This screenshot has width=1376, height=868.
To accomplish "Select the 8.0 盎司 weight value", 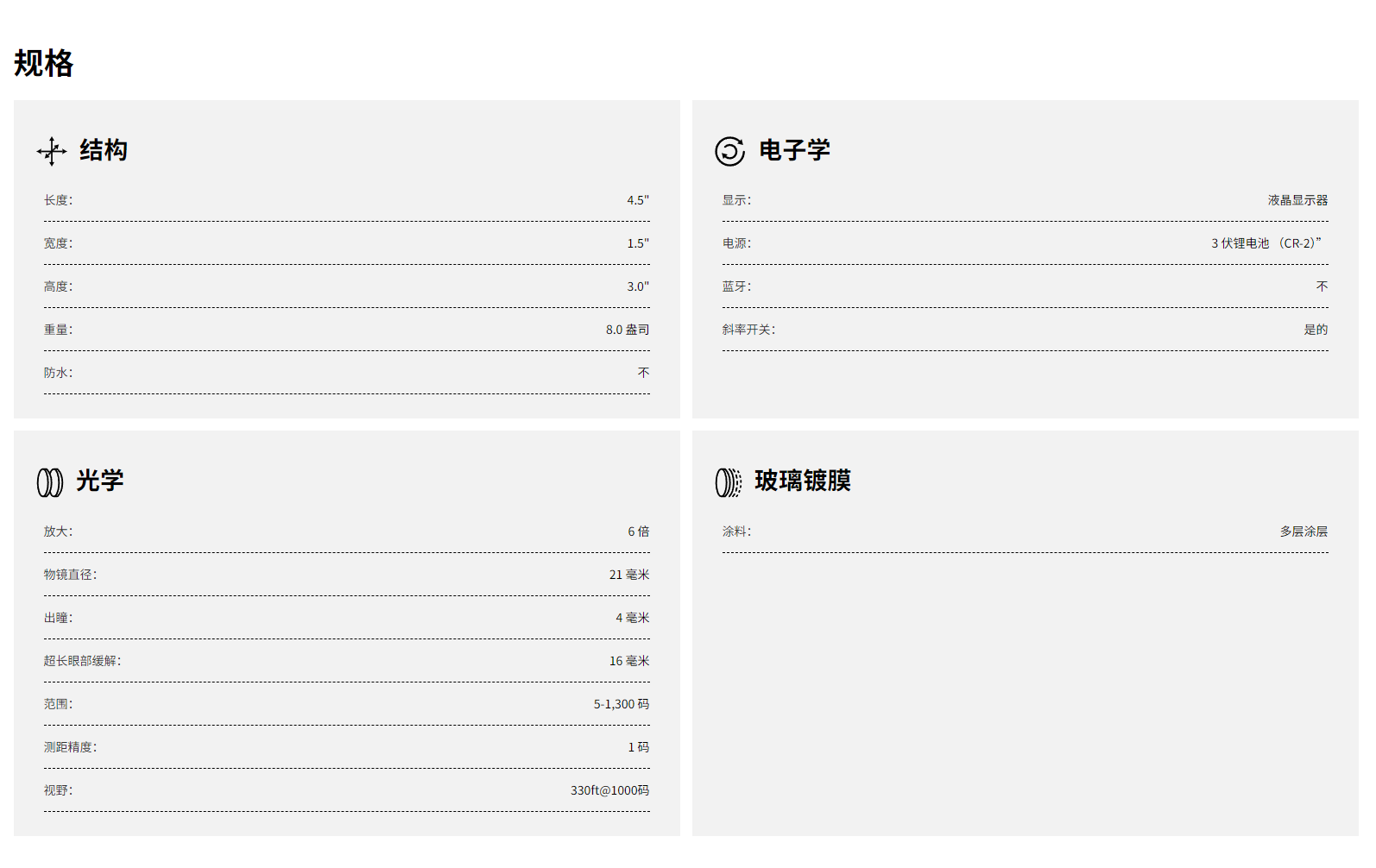I will click(x=628, y=330).
